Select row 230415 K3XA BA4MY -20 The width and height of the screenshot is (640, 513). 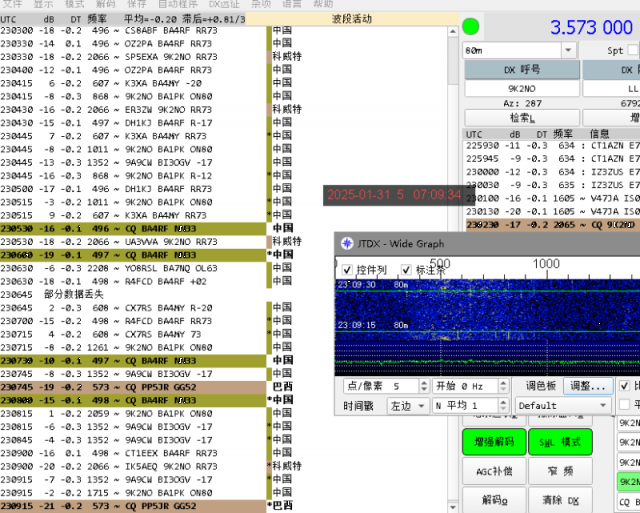point(133,83)
